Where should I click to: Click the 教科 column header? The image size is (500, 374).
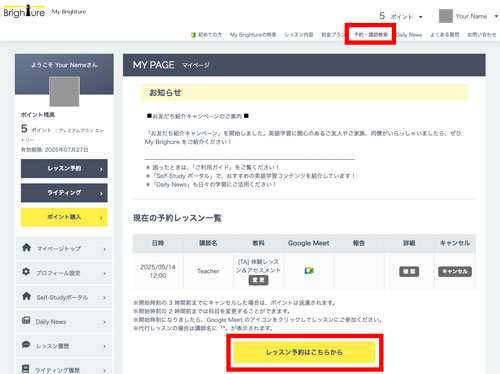click(x=258, y=243)
